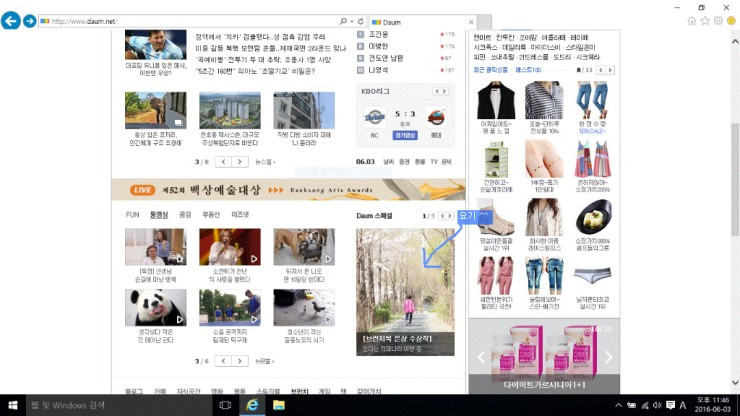The height and width of the screenshot is (416, 740).
Task: Open the blue jeans 50% SALE item
Action: pos(593,100)
